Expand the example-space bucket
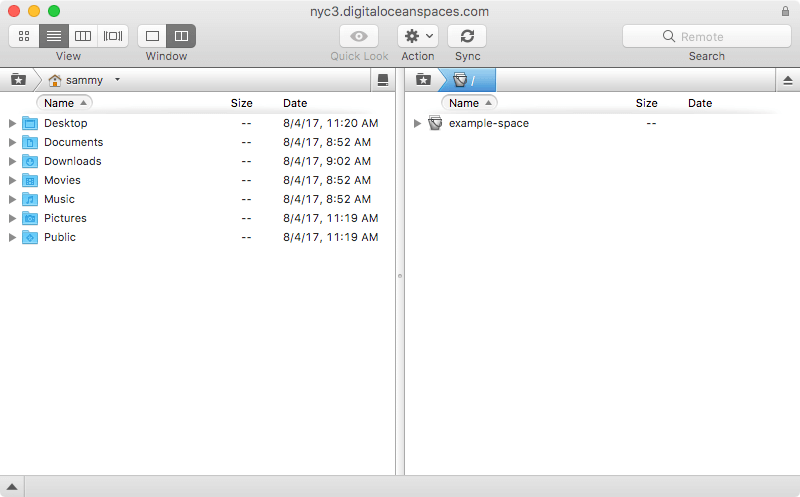This screenshot has width=800, height=497. [417, 123]
